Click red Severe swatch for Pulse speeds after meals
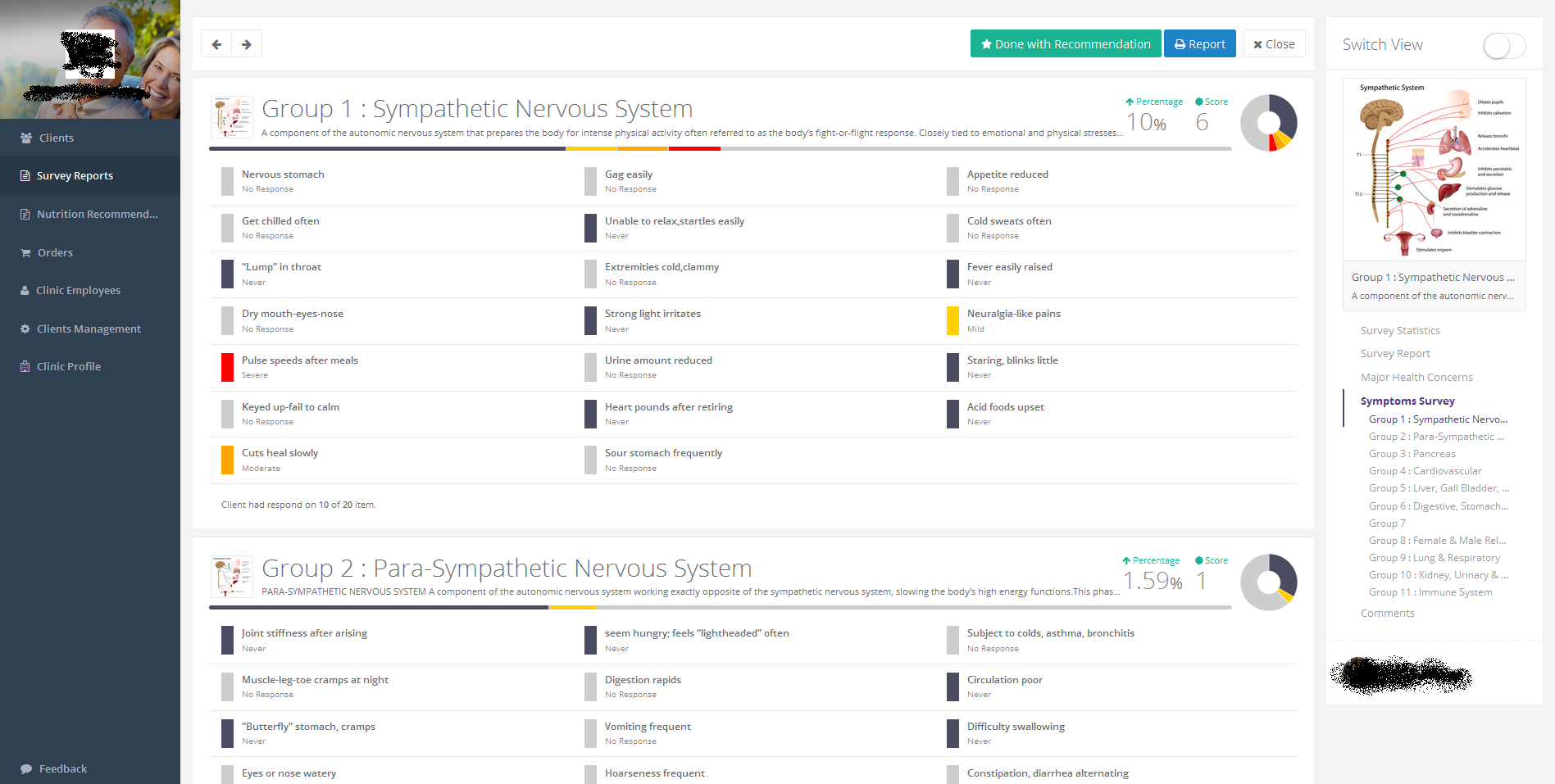 pos(227,367)
